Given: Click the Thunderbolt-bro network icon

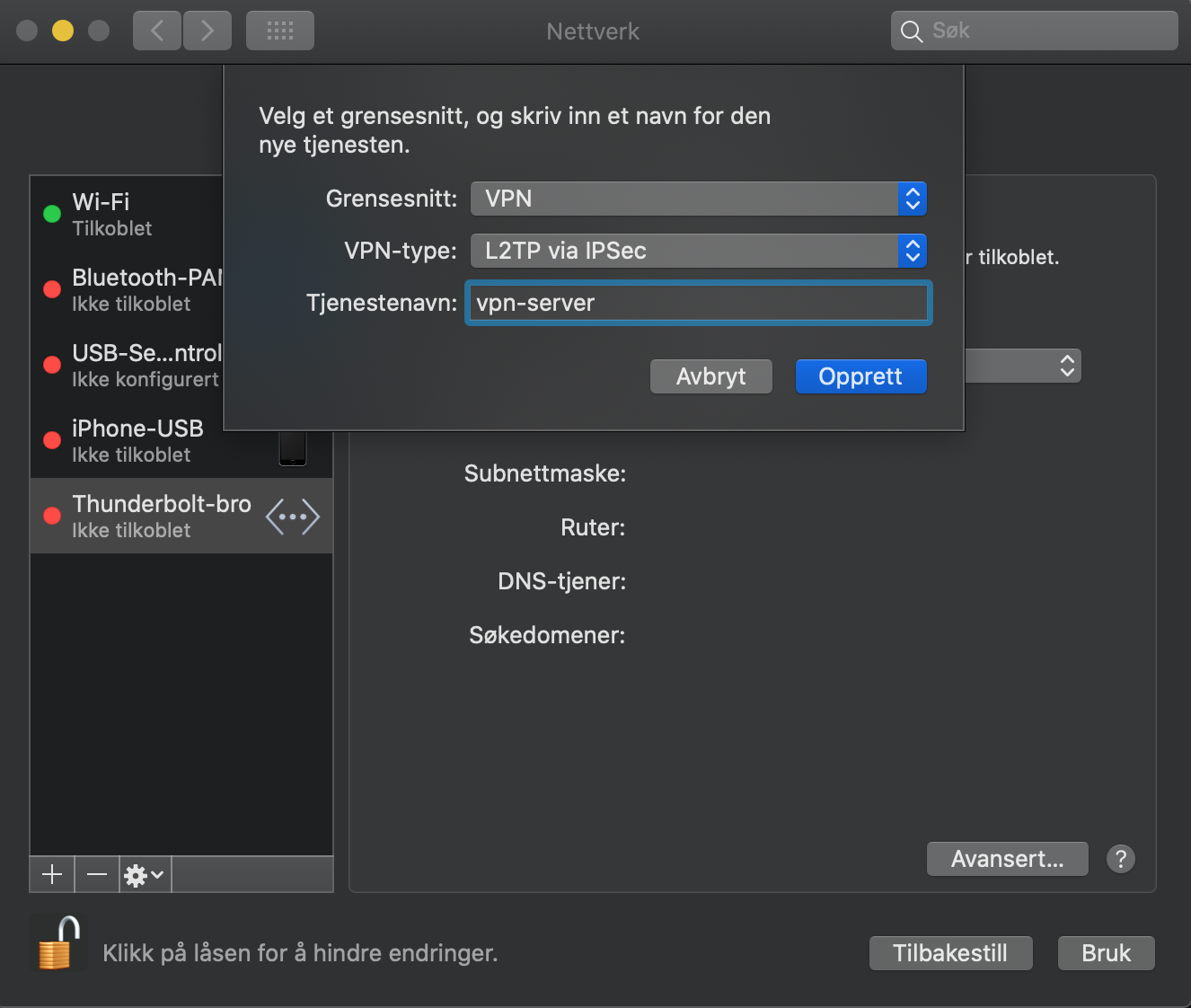Looking at the screenshot, I should pyautogui.click(x=292, y=516).
